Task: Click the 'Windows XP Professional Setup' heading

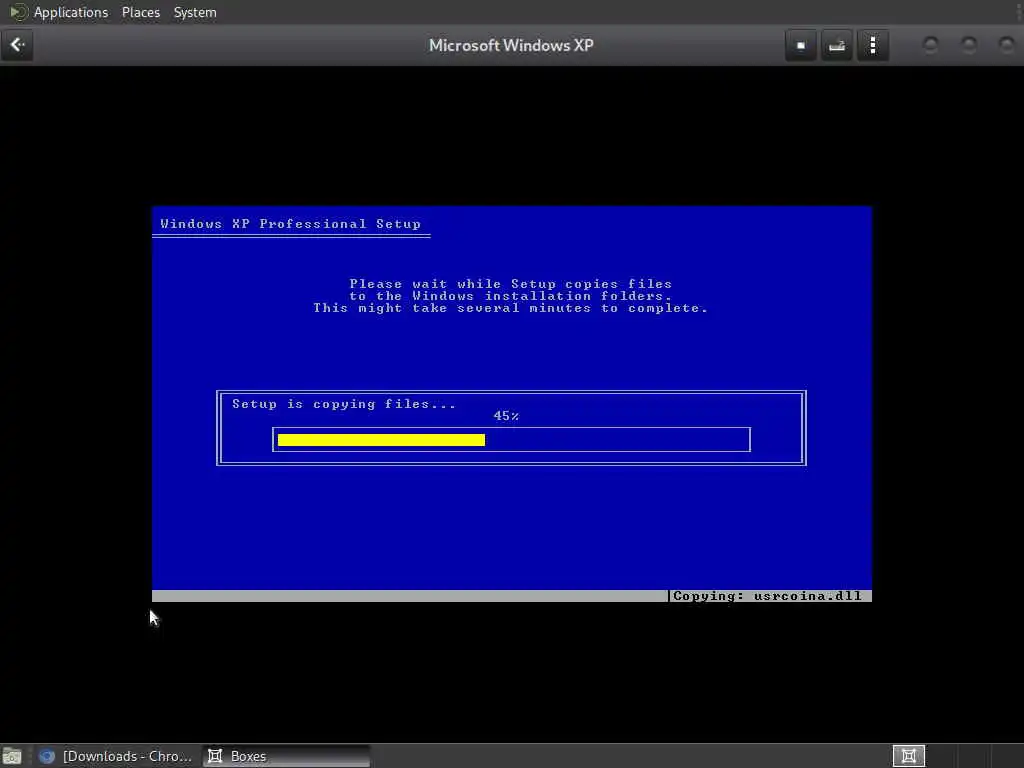Action: pos(291,223)
